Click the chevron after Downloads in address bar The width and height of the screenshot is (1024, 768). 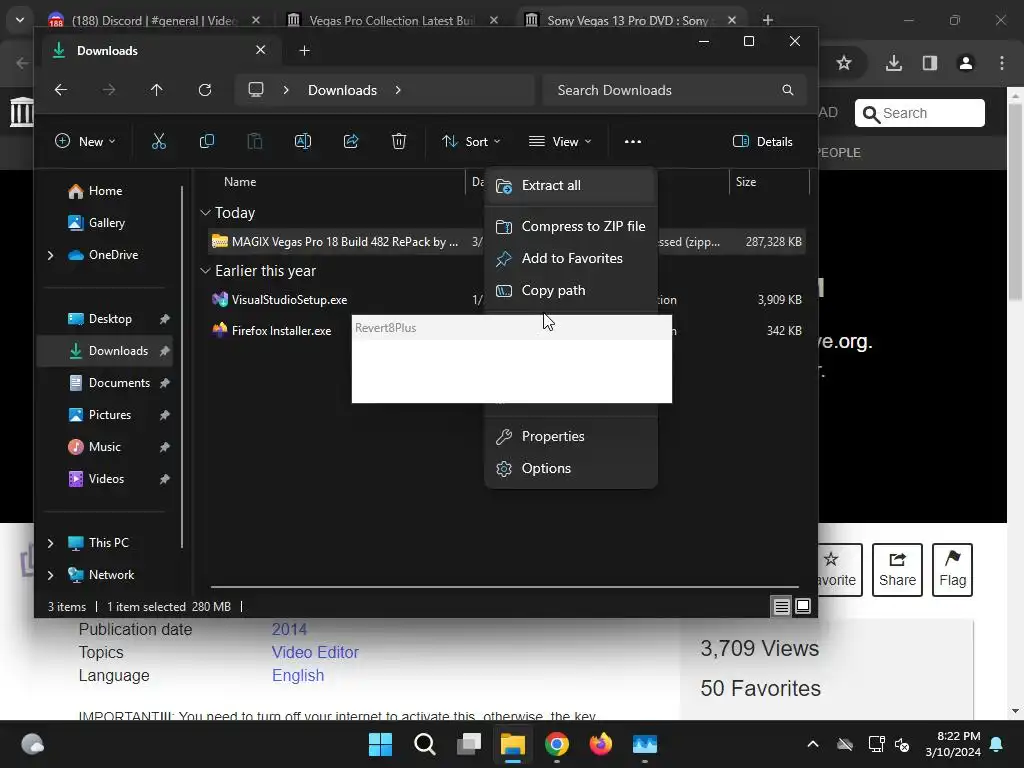pyautogui.click(x=398, y=89)
